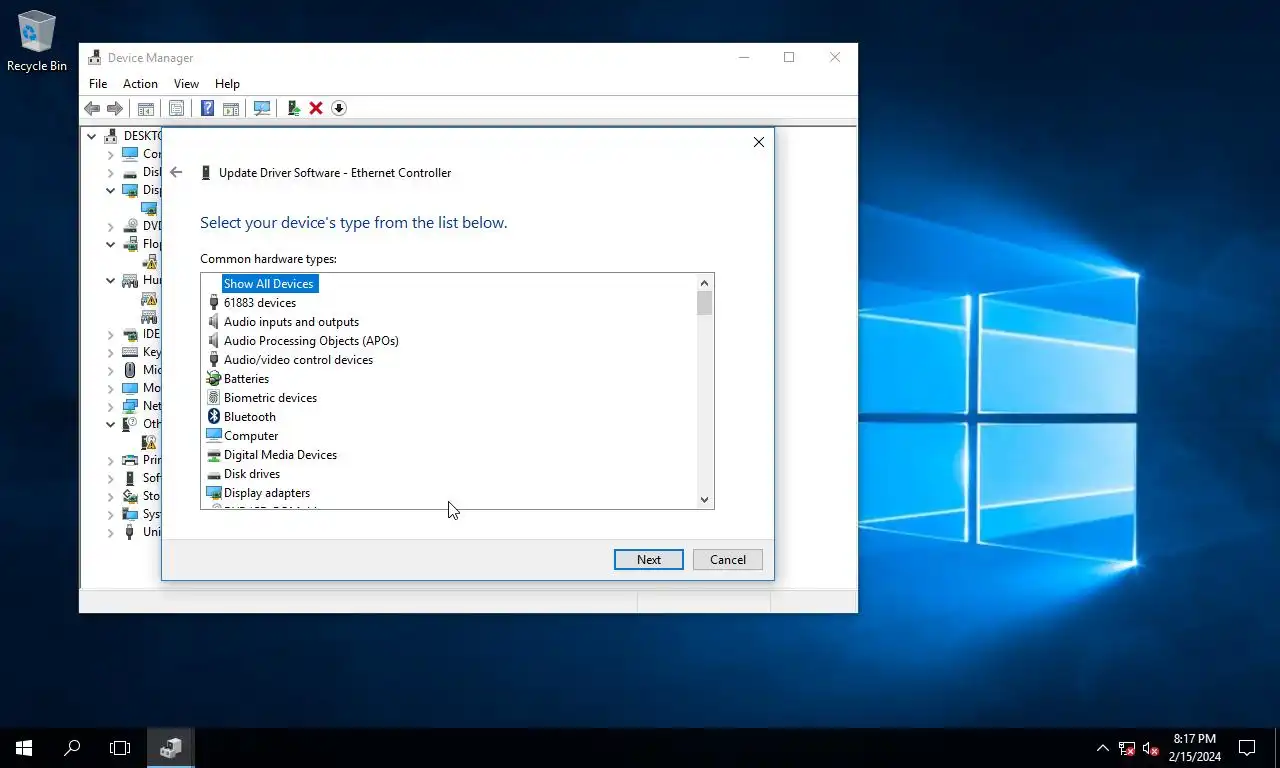
Task: Click the Scan for hardware changes monitor icon
Action: pos(262,108)
